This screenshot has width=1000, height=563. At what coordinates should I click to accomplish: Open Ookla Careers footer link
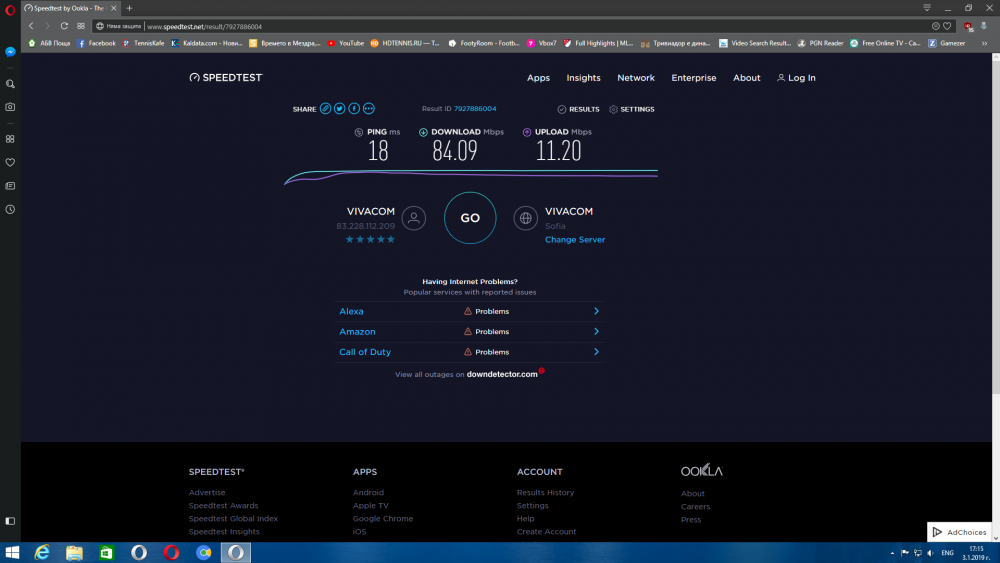[x=695, y=506]
